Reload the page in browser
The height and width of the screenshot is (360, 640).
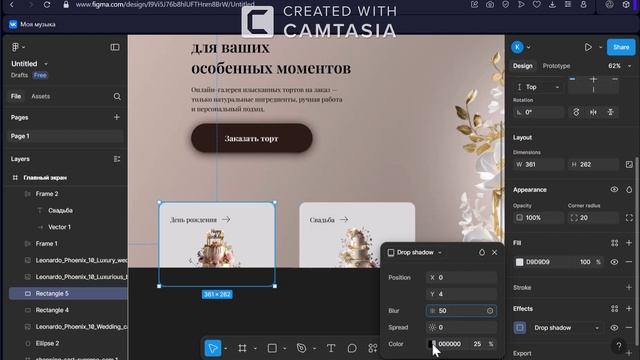pos(47,4)
